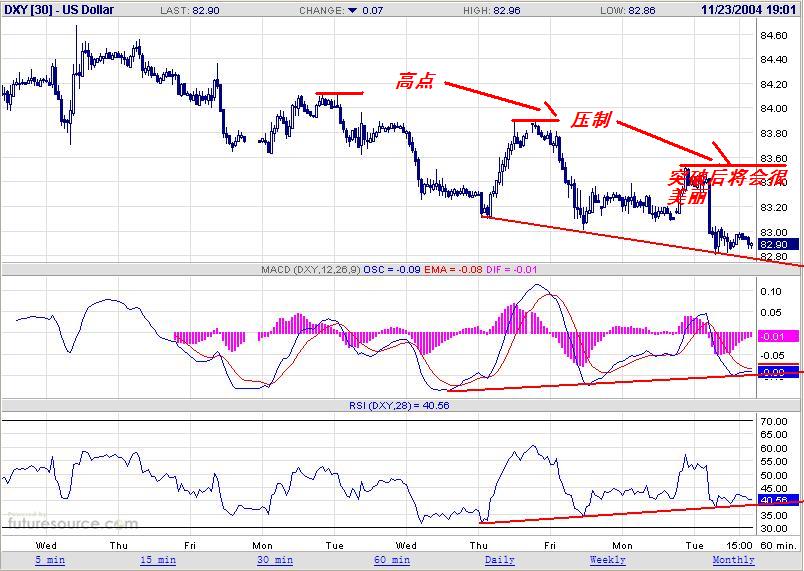Click the HIGH: 82.96 value
Viewport: 804px width, 571px height.
492,10
